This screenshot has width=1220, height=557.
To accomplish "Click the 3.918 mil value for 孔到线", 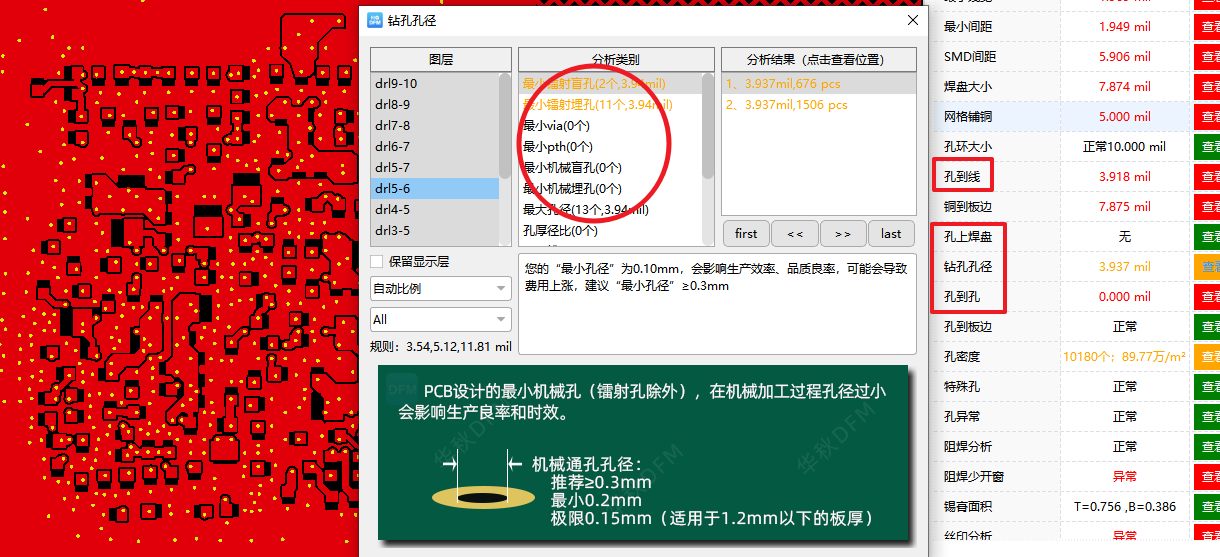I will click(x=1124, y=177).
